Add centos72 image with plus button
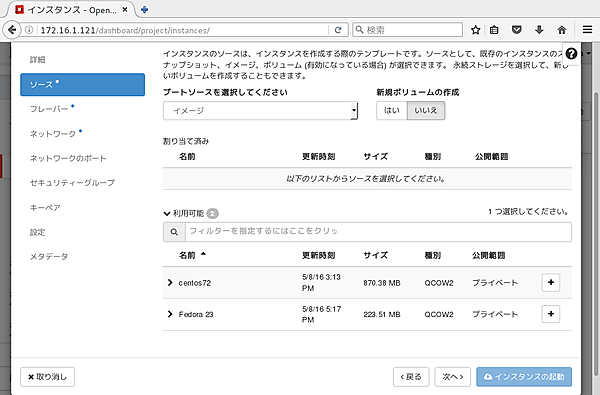 pos(551,282)
